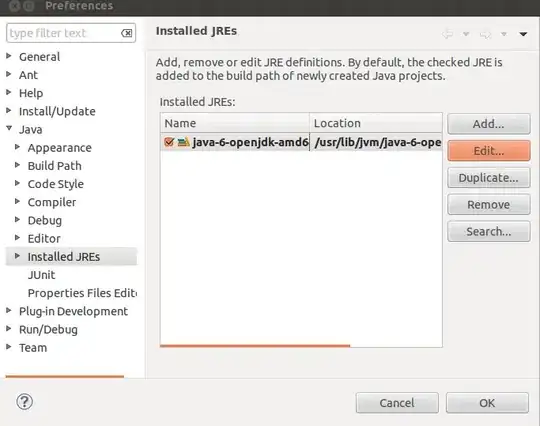This screenshot has width=540, height=426.
Task: Open the back history dropdown arrow
Action: [466, 34]
